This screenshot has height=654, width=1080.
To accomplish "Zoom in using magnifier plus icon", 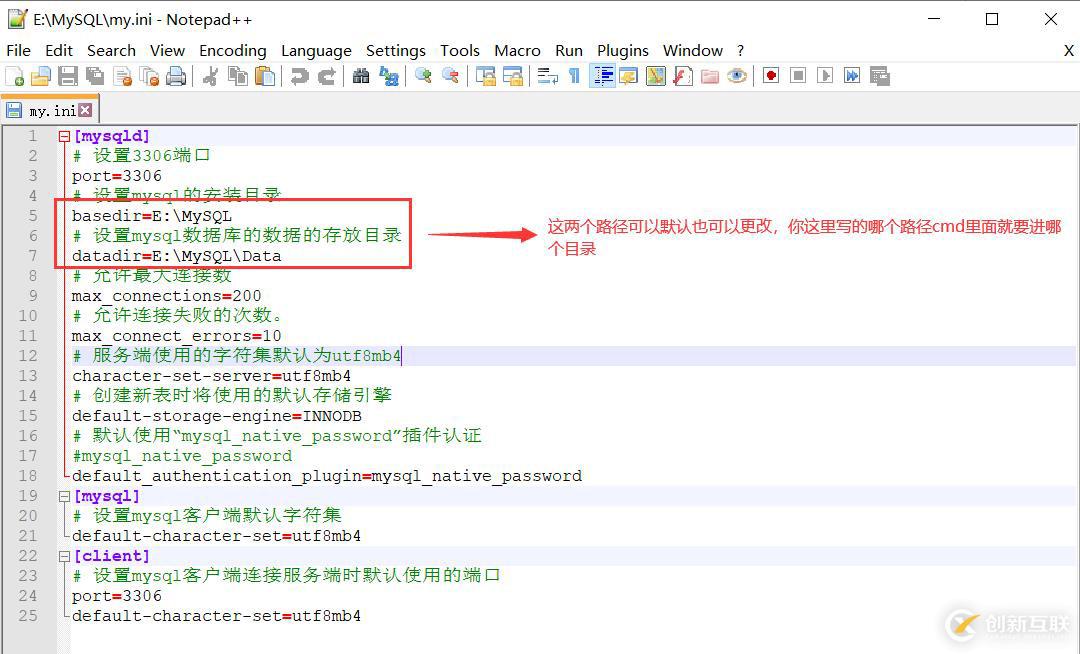I will click(423, 76).
